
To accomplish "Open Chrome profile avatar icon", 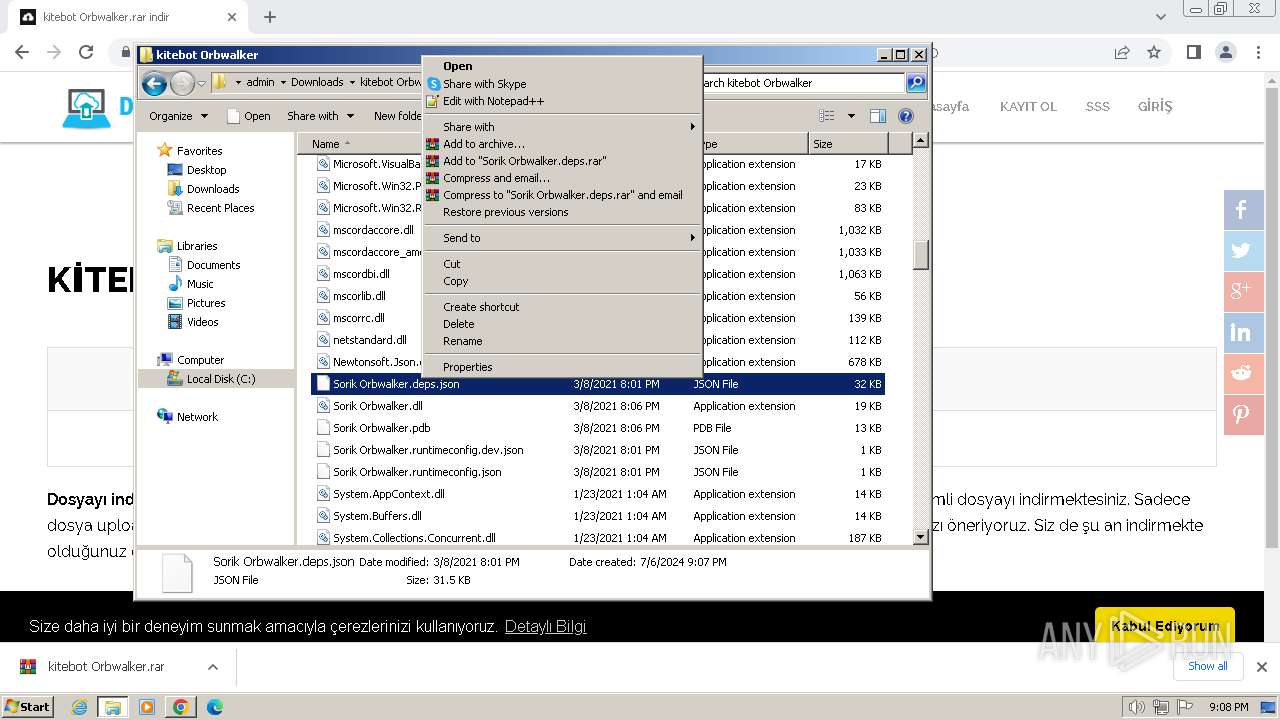I will [x=1226, y=52].
